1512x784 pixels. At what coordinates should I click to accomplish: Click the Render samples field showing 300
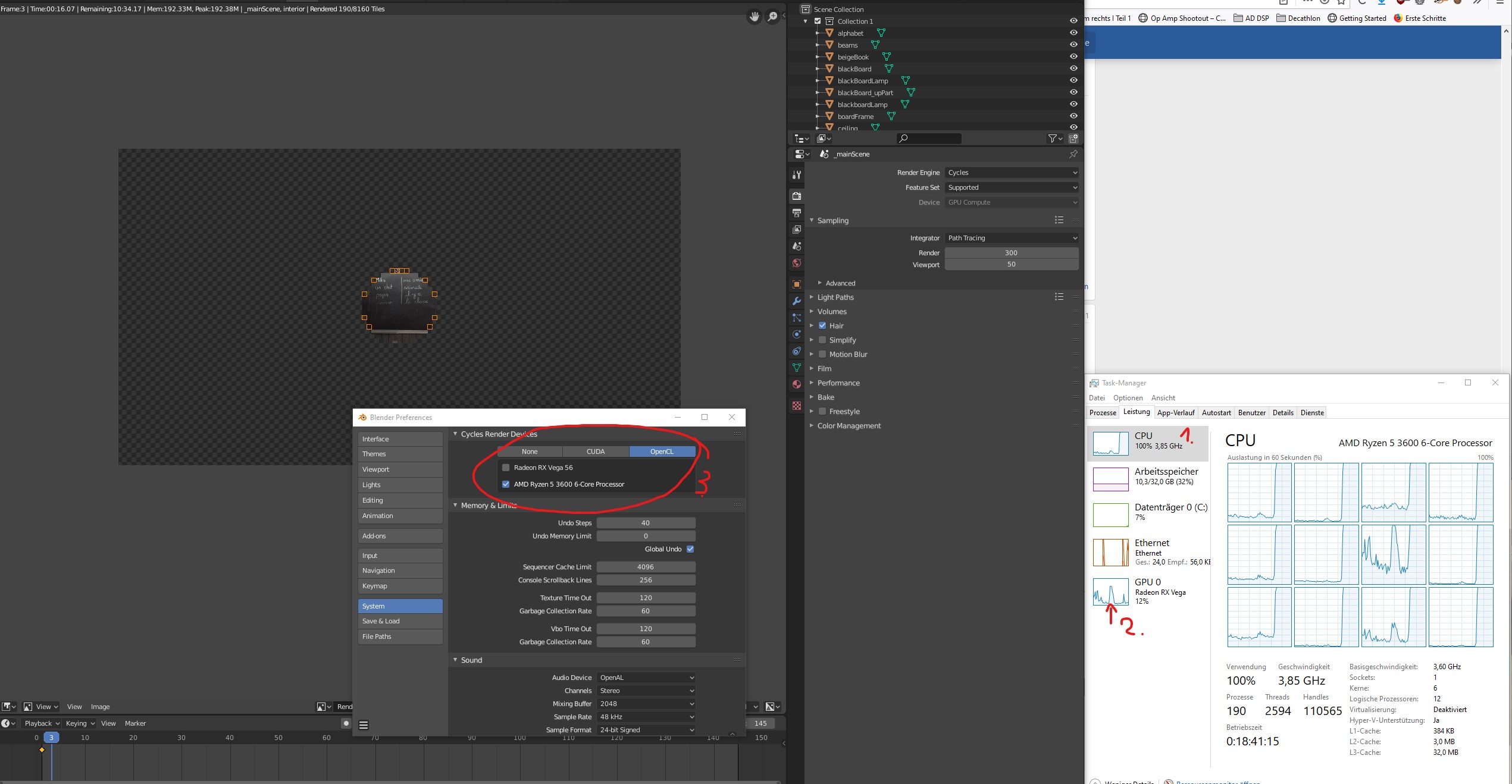point(1011,253)
